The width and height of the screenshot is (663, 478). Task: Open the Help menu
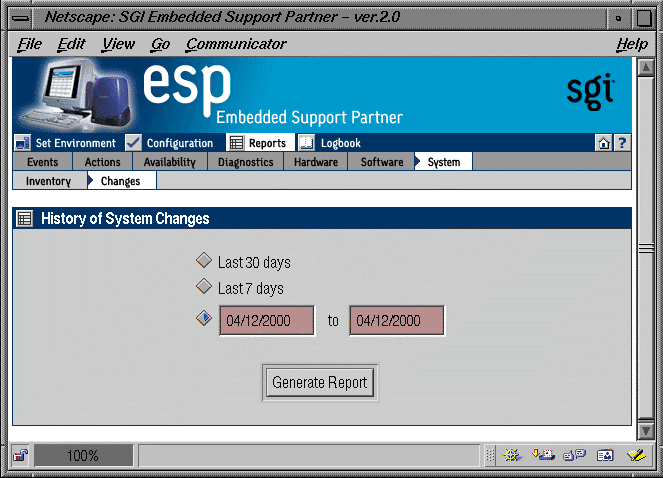pyautogui.click(x=632, y=44)
